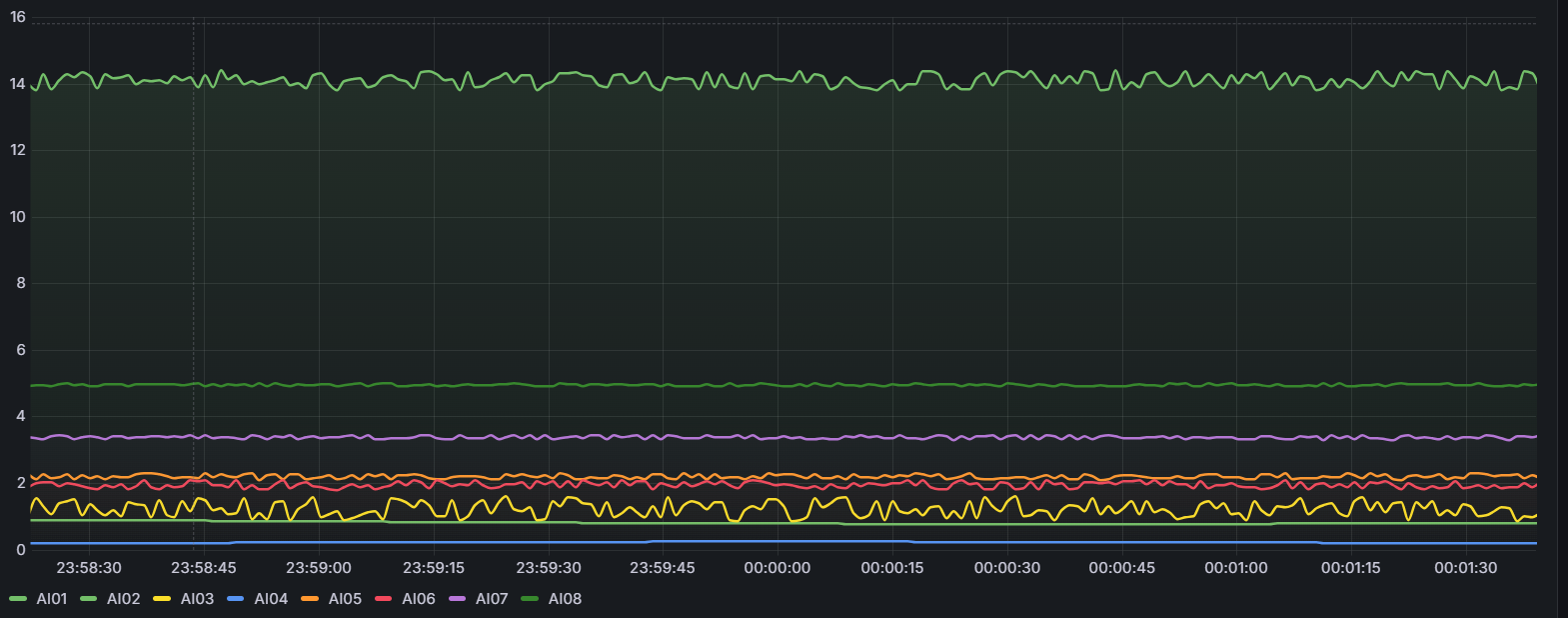Toggle the AI07 legend label
The width and height of the screenshot is (1568, 618).
point(492,599)
